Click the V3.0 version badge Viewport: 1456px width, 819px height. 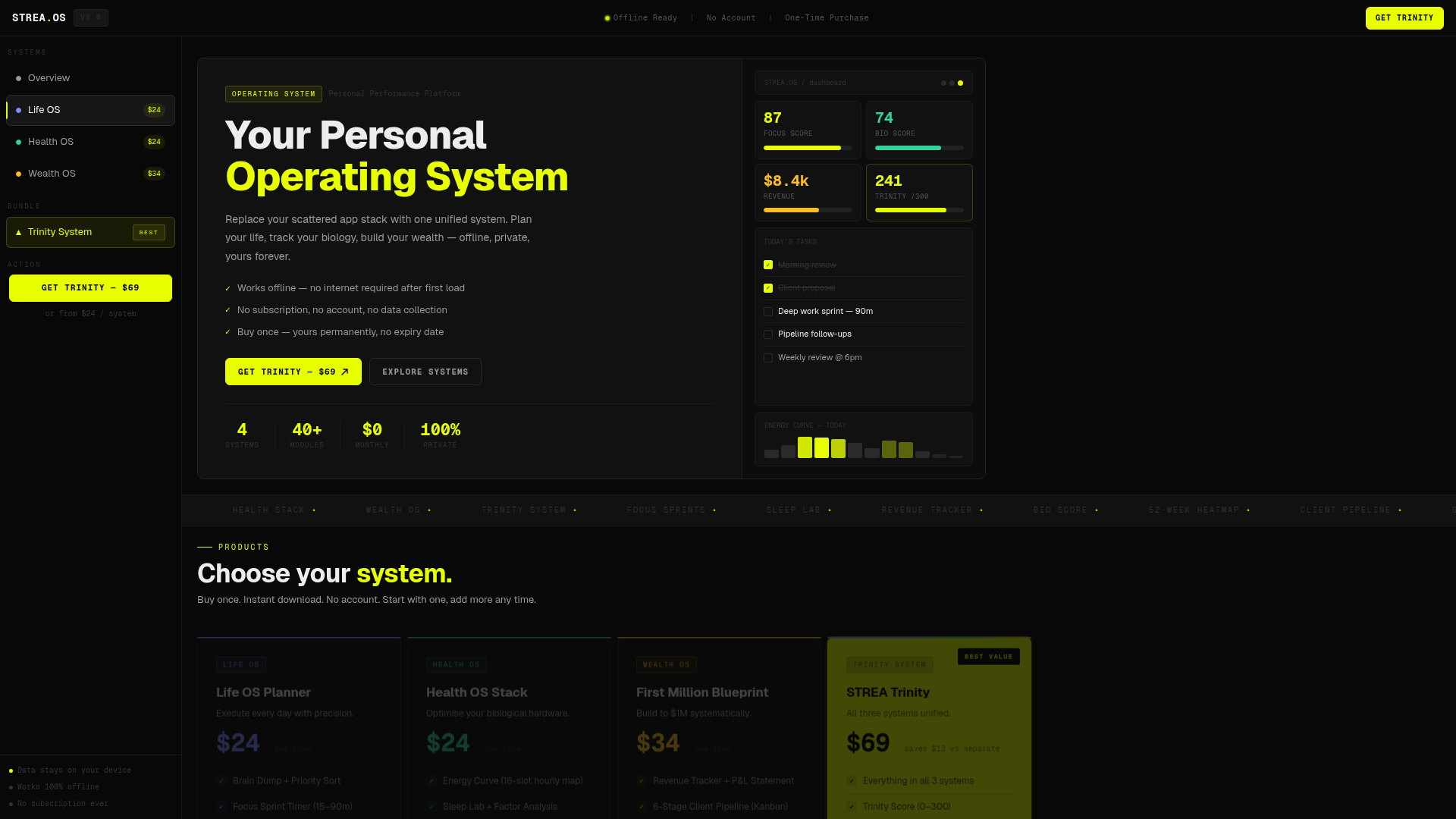tap(91, 17)
